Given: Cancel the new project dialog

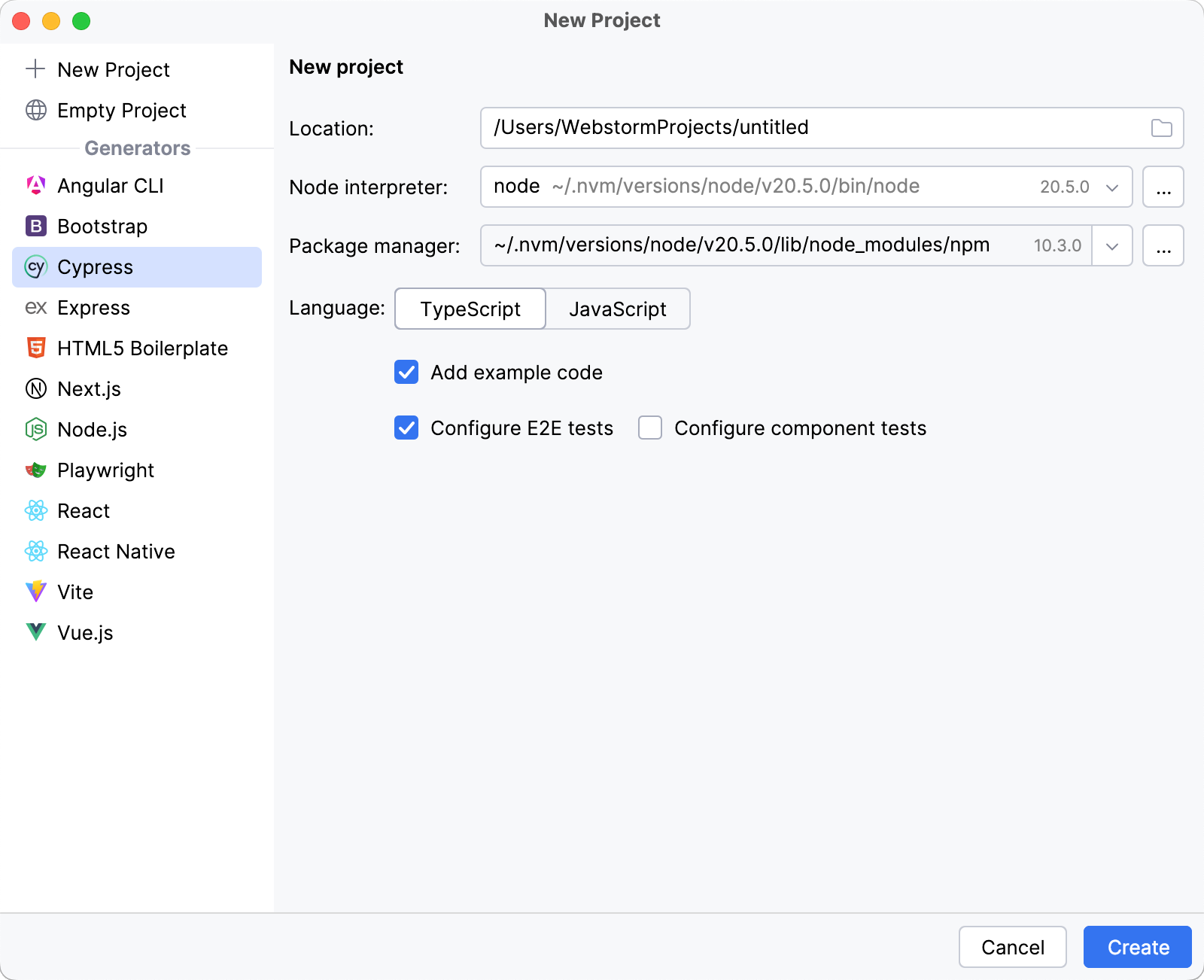Looking at the screenshot, I should (1012, 947).
